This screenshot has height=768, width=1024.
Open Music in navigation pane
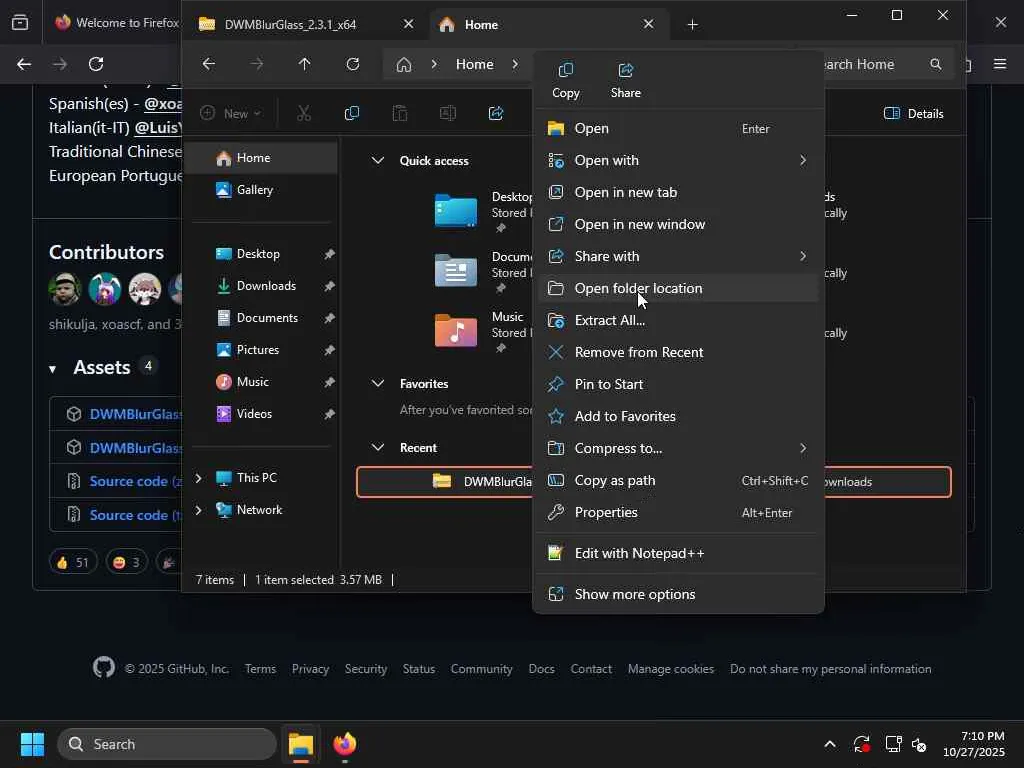tap(261, 382)
